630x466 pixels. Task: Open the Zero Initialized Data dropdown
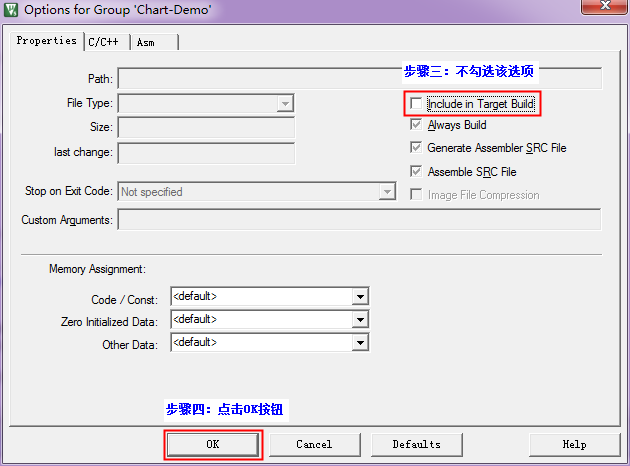pos(360,320)
